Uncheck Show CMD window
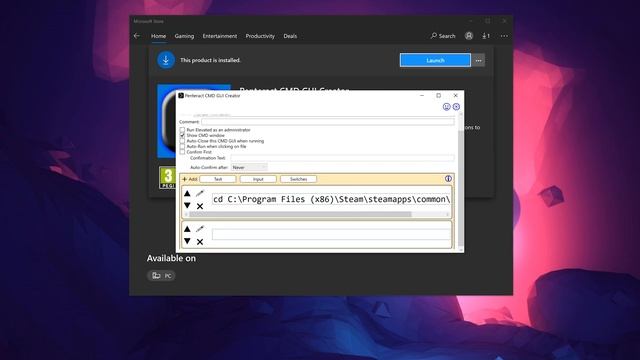 click(182, 135)
